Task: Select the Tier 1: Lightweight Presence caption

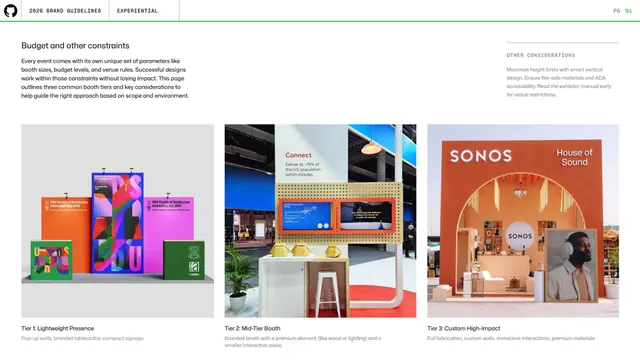Action: tap(58, 328)
